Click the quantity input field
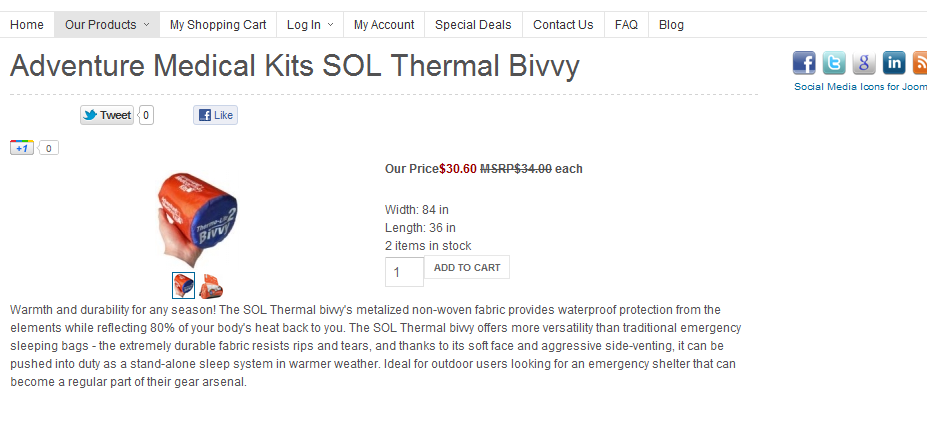This screenshot has height=426, width=927. point(404,272)
